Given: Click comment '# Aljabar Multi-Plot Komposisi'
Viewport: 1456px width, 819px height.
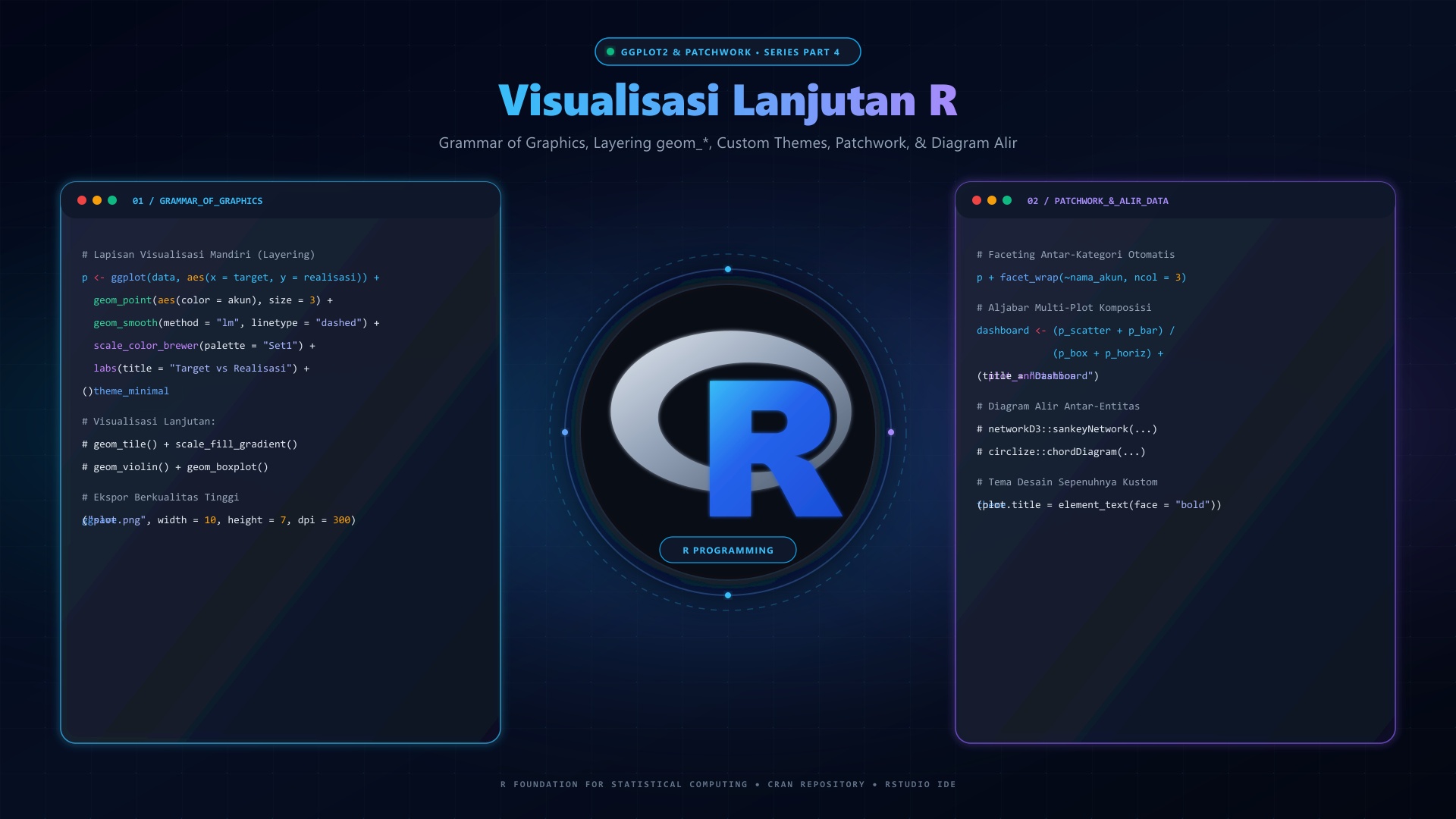Looking at the screenshot, I should [1064, 308].
